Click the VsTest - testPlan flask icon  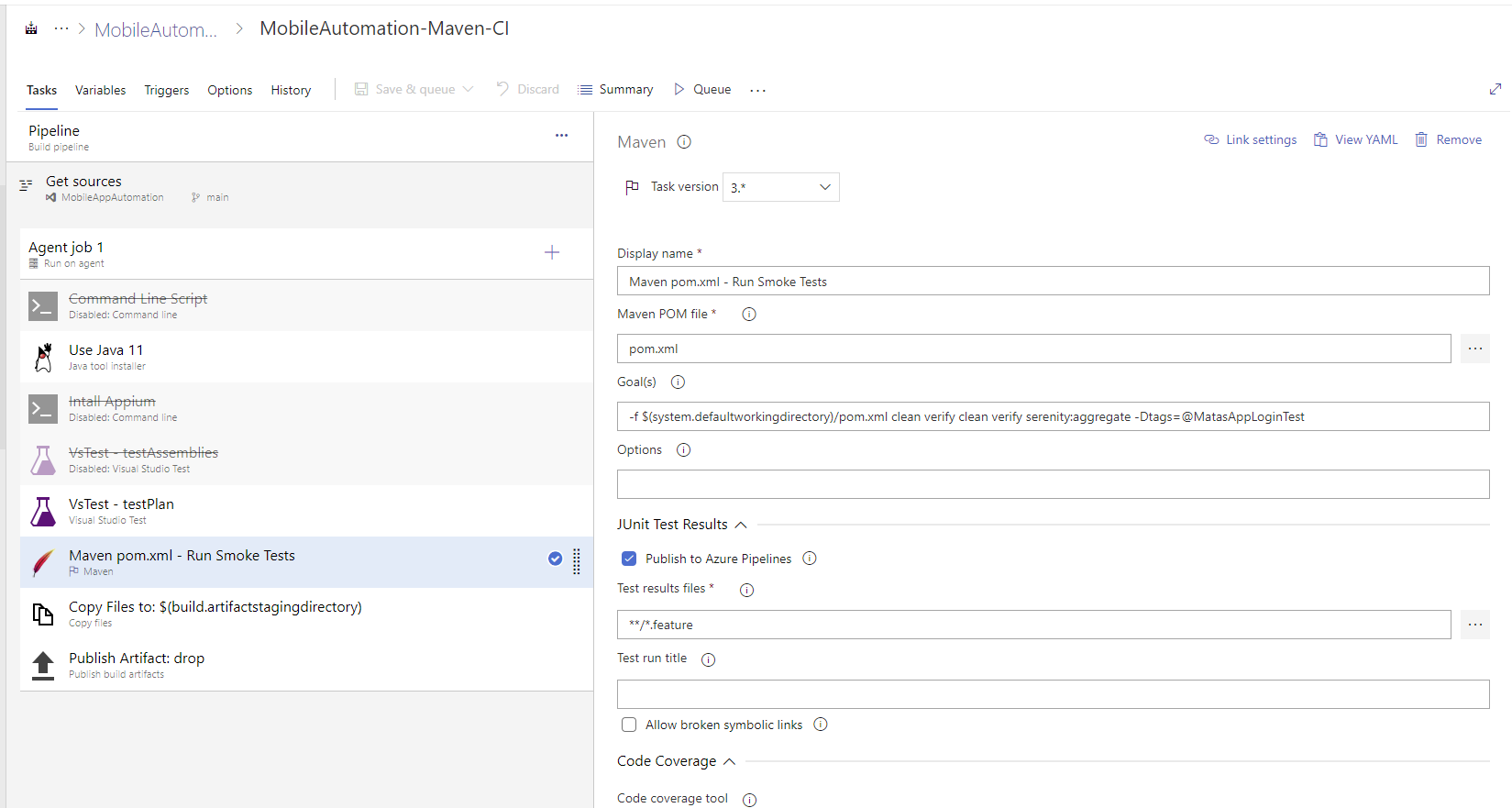43,511
